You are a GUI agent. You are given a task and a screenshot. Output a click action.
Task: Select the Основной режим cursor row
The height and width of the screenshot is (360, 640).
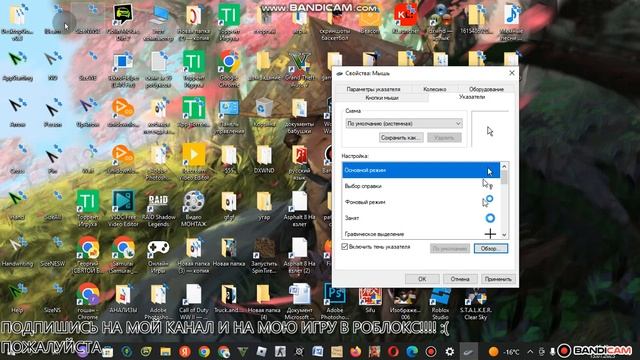pos(421,170)
